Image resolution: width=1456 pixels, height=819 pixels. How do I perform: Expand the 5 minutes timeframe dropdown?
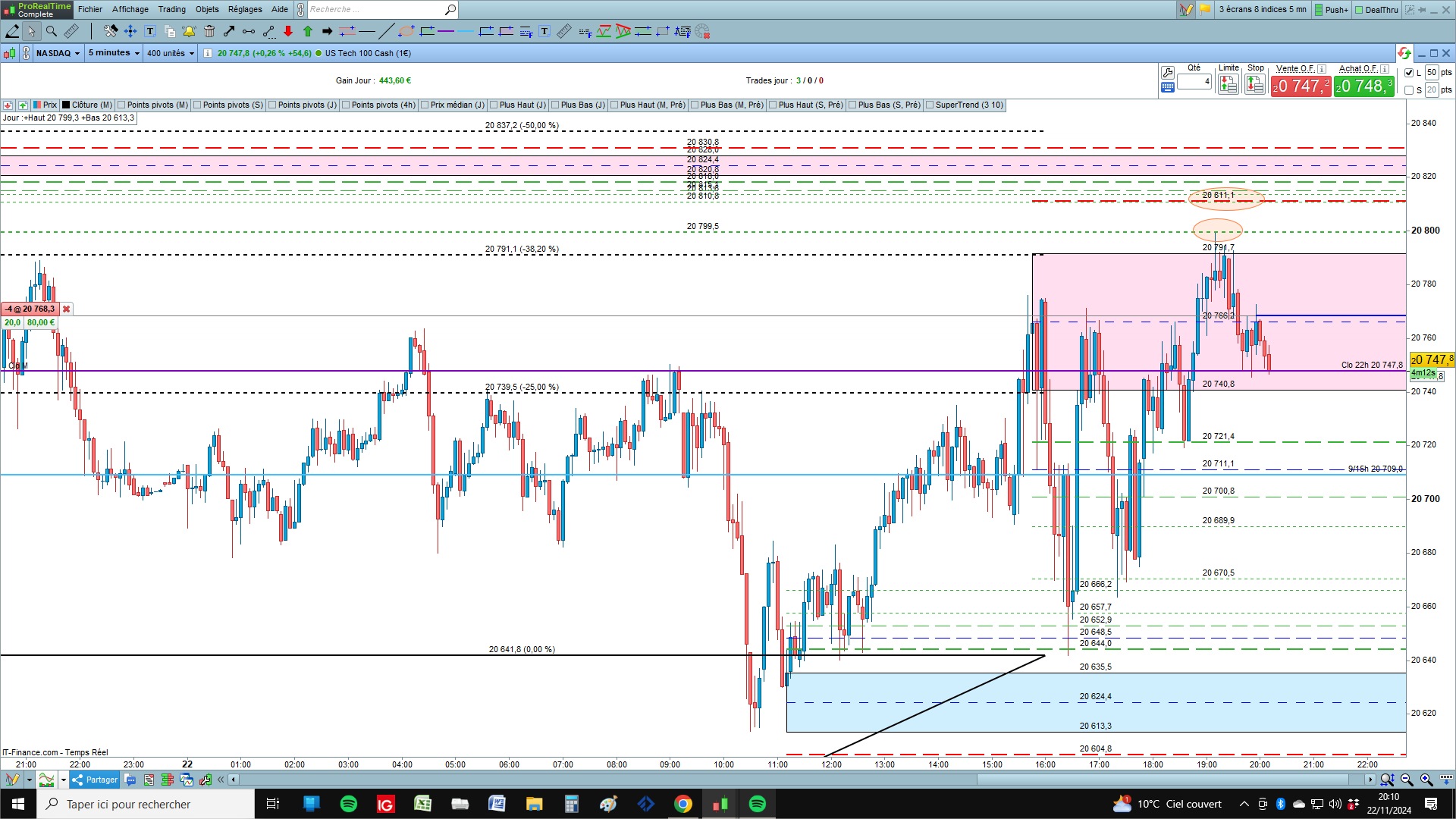click(x=114, y=53)
